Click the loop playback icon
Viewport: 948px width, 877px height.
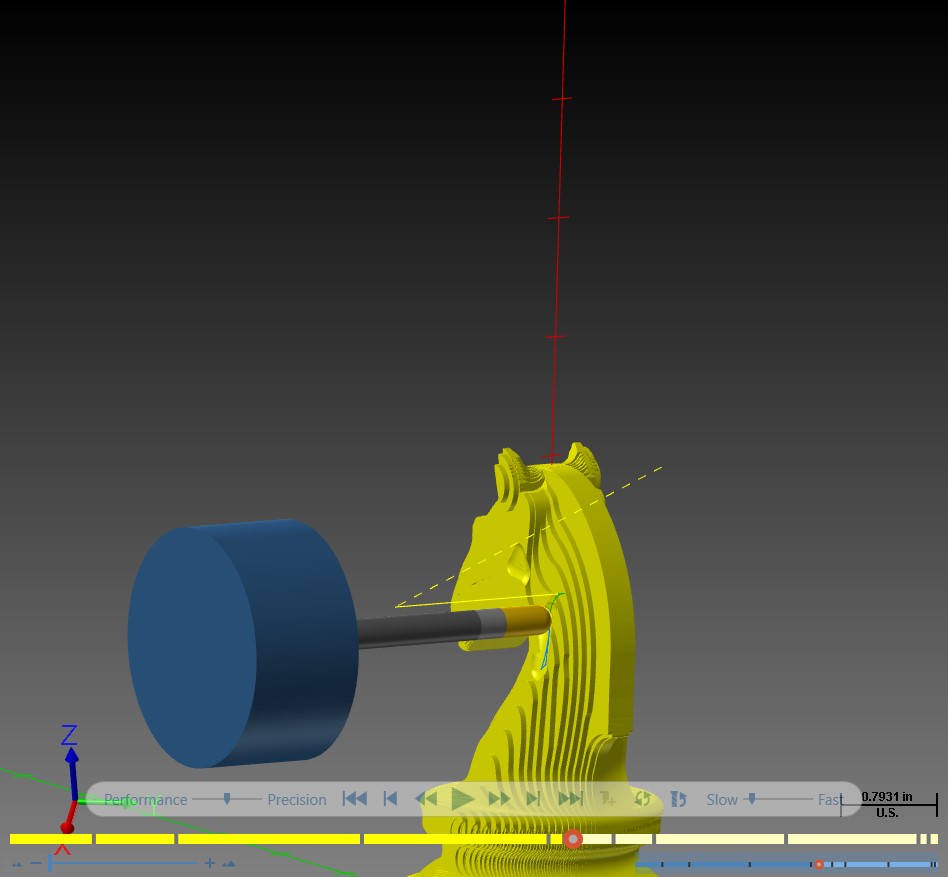tap(642, 799)
